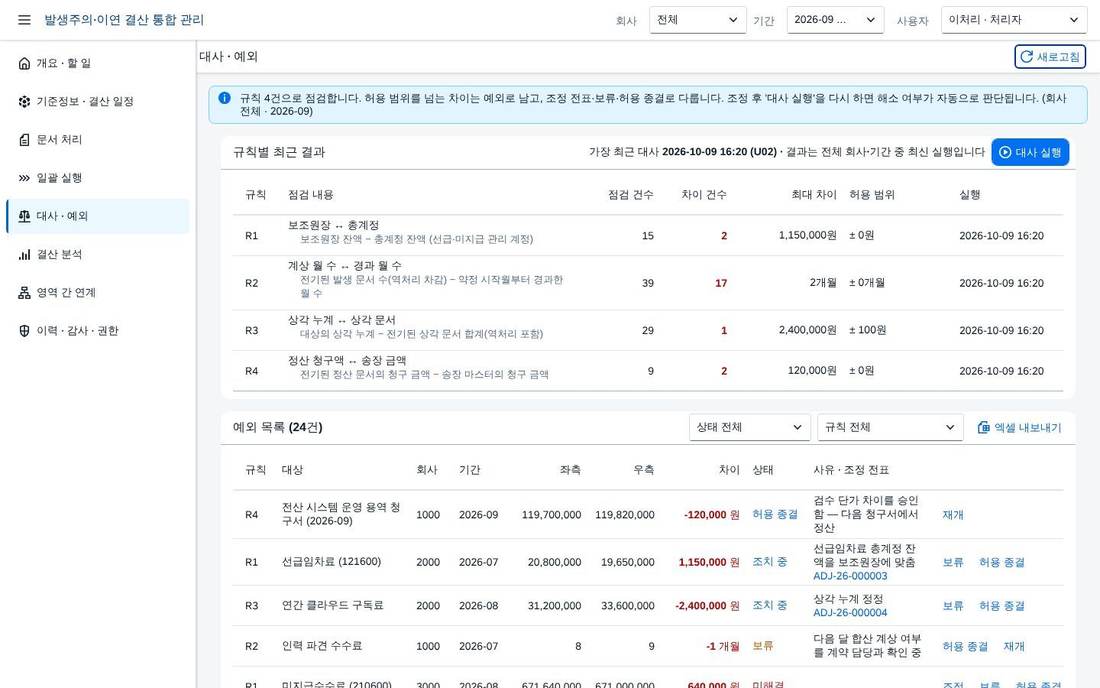Open adjustment voucher ADJ-26-000004
This screenshot has width=1100, height=688.
click(850, 612)
